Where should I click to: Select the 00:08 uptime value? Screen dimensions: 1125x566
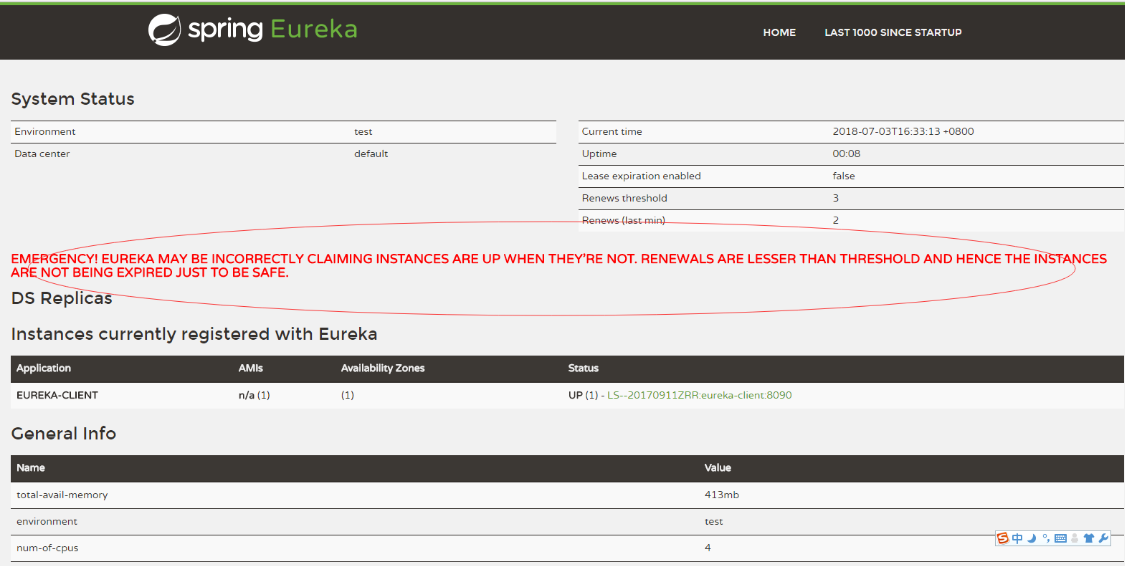point(847,154)
